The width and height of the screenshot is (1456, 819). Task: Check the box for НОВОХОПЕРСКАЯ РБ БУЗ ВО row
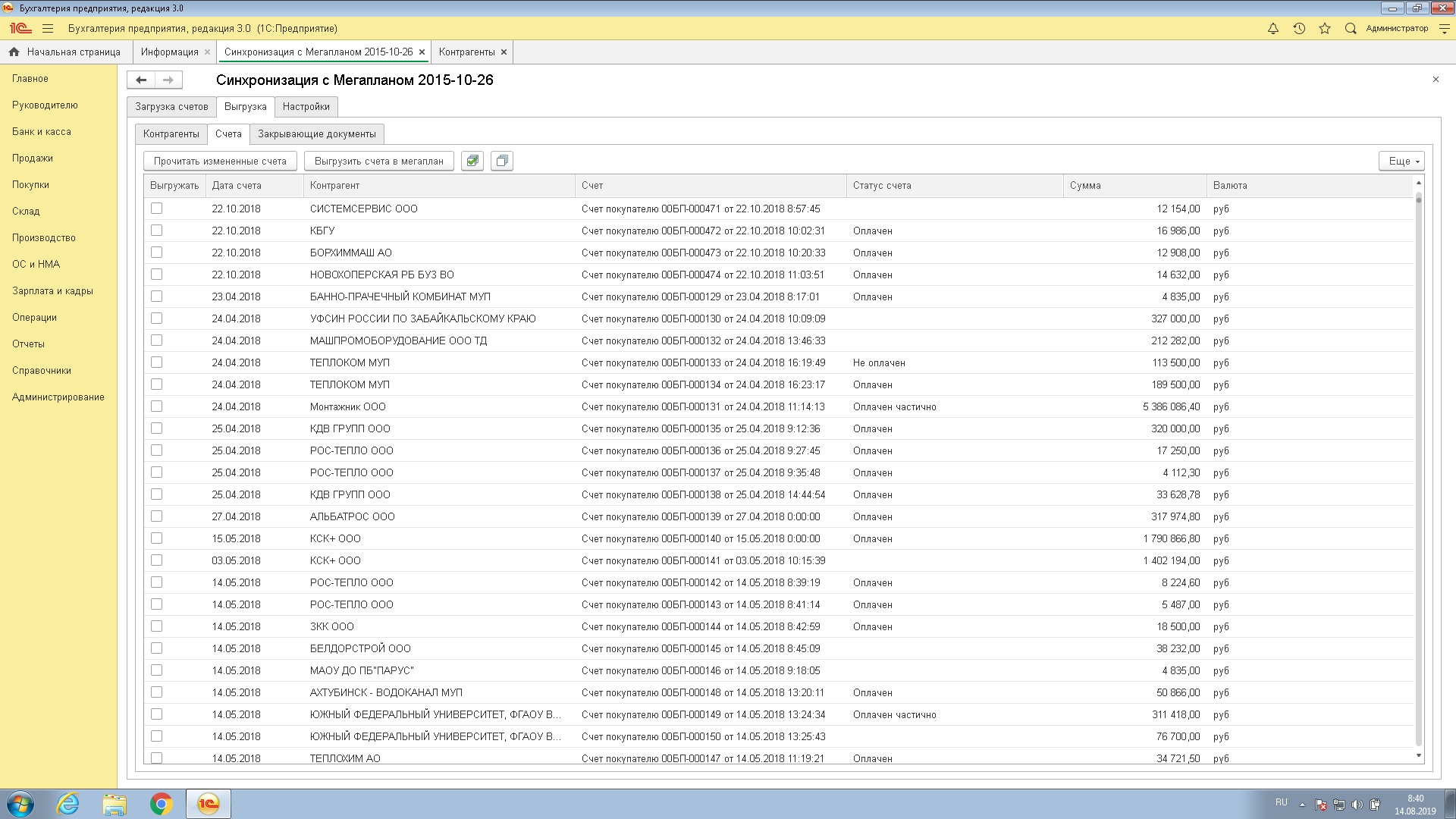pos(156,275)
